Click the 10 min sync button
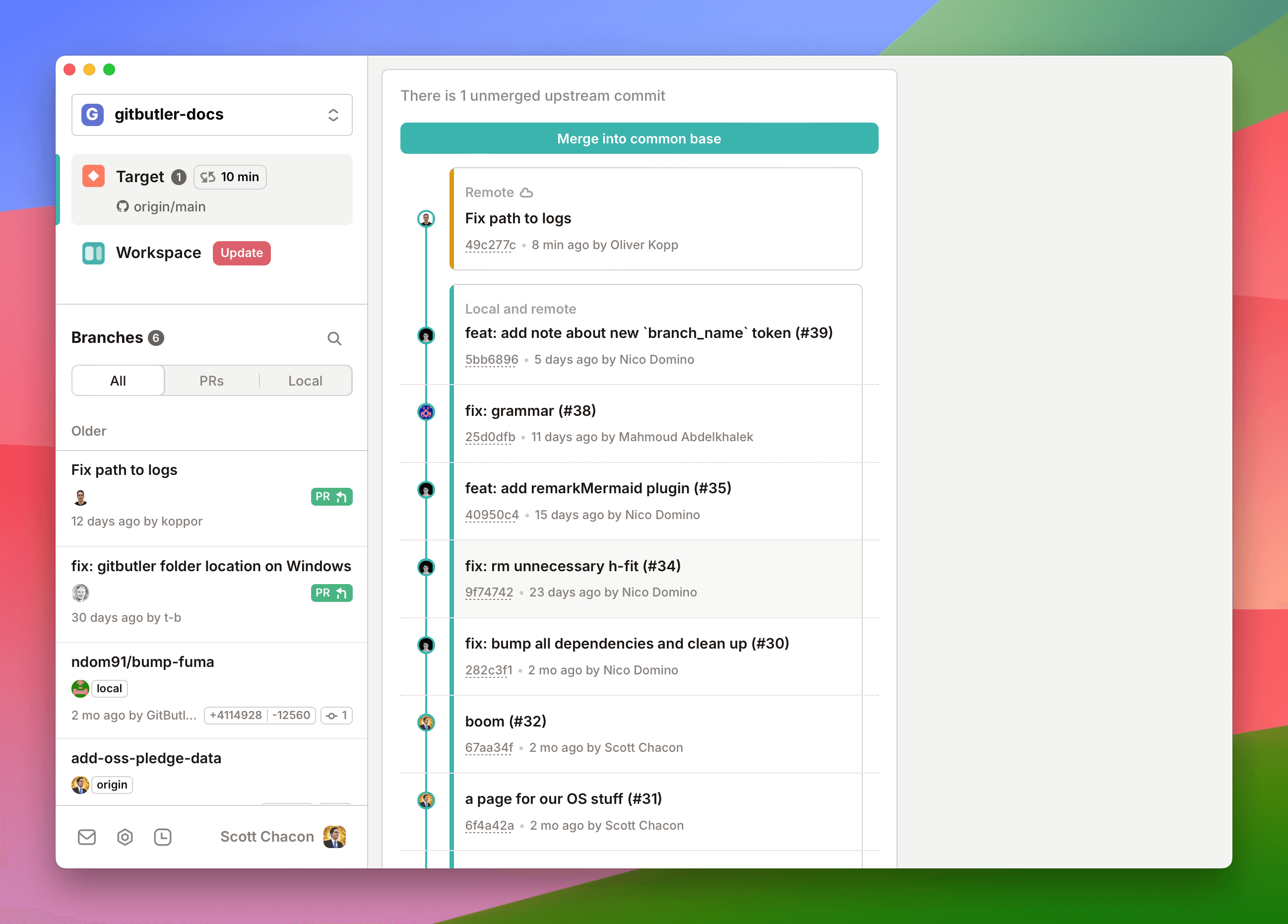 click(x=230, y=177)
